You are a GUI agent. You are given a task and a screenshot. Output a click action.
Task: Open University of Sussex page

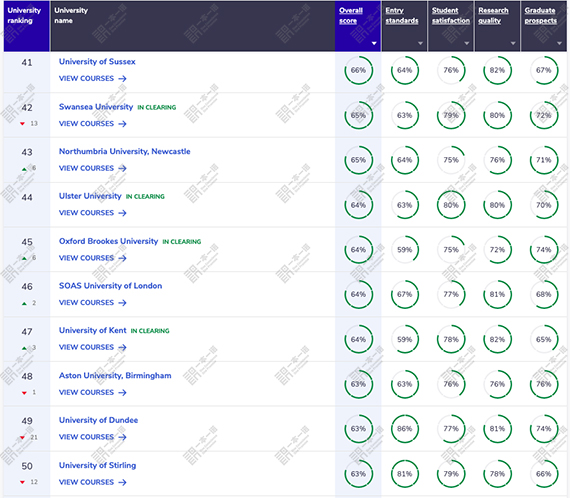coord(97,62)
